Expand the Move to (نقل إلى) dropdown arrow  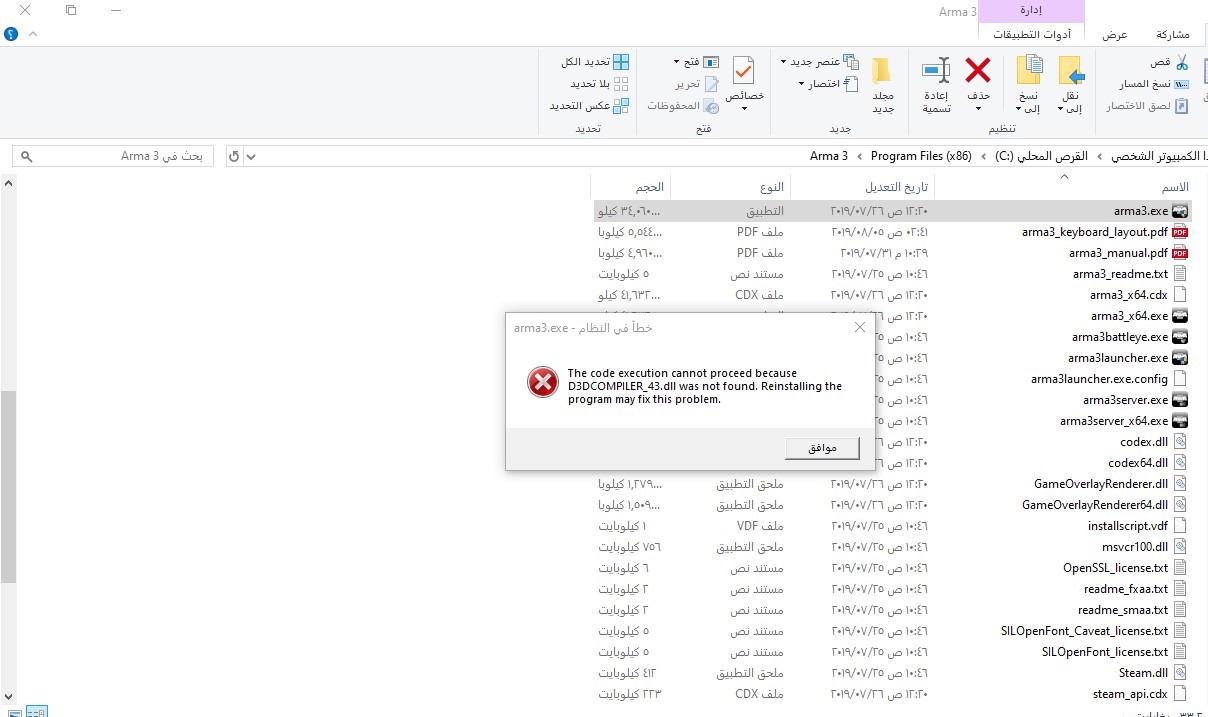tap(1060, 109)
